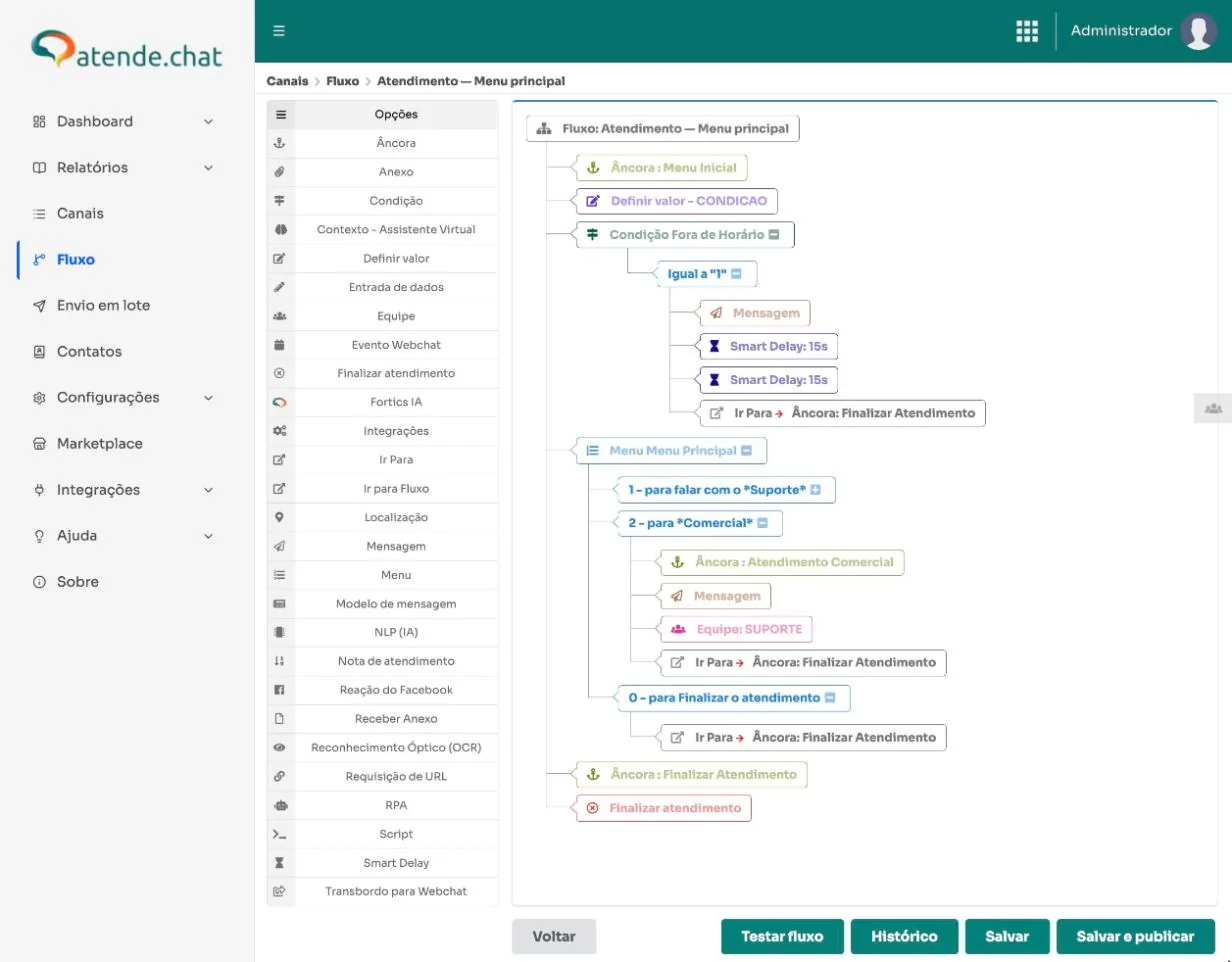Click the hourglass icon beside Smart Delay option

click(280, 863)
